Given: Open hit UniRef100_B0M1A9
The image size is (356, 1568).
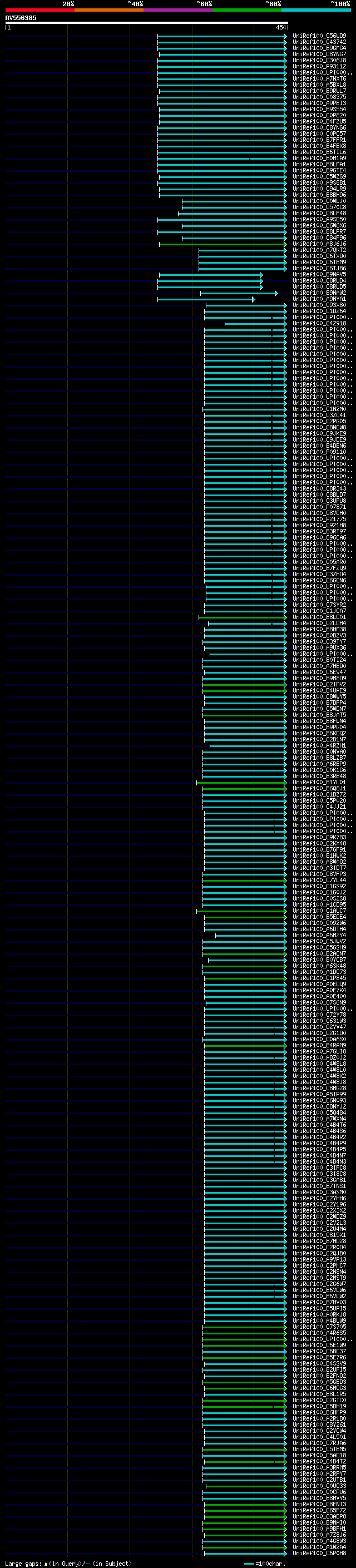Looking at the screenshot, I should tap(319, 159).
